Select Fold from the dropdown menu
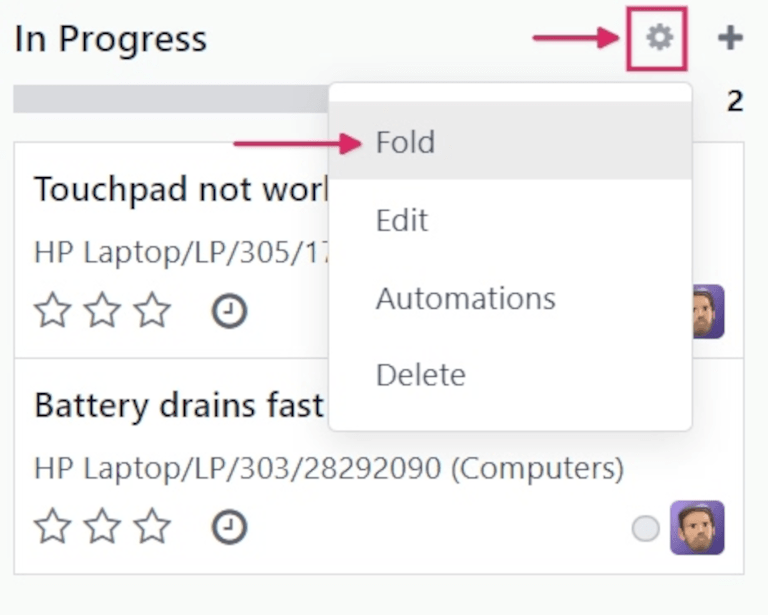Image resolution: width=768 pixels, height=615 pixels. coord(405,143)
